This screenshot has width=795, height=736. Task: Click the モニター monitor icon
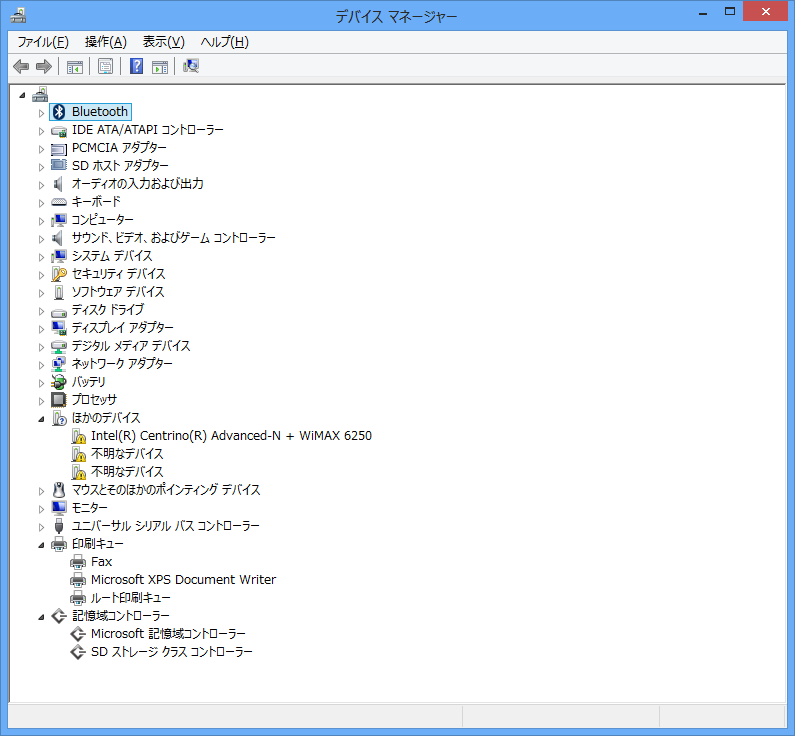point(59,508)
